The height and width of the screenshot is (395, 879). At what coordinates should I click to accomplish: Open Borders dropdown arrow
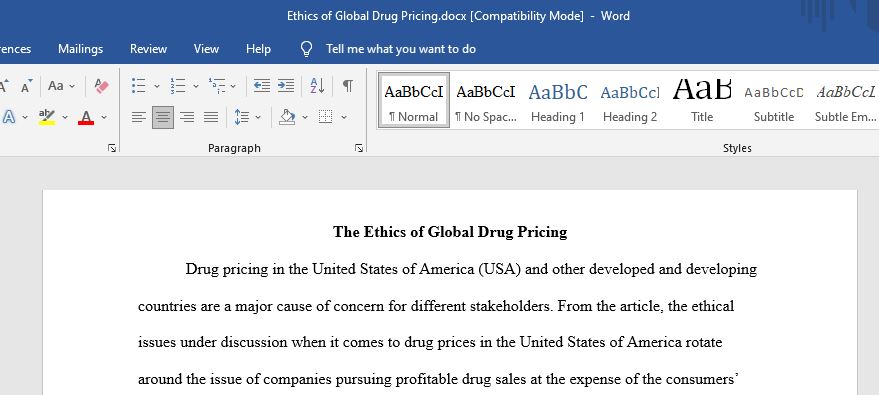tap(344, 118)
